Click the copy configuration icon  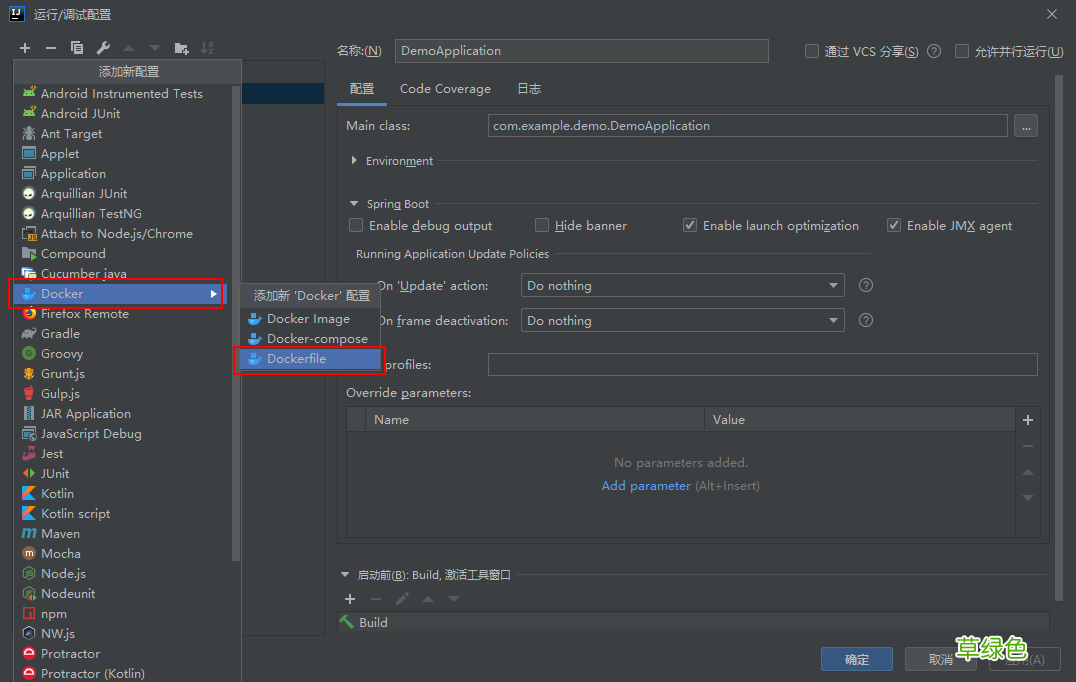pos(77,48)
